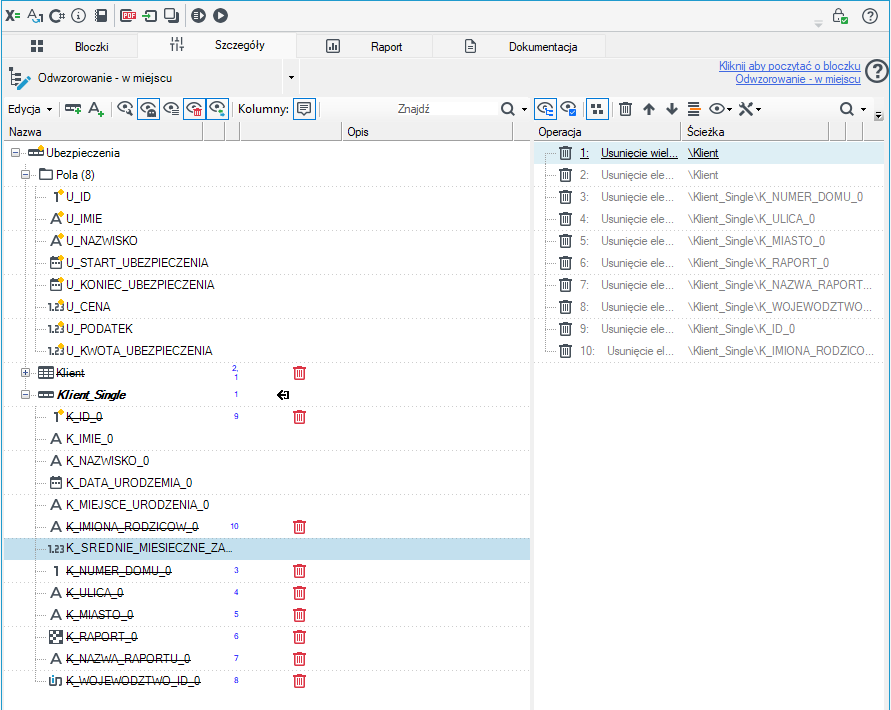Toggle the grouped view button in operations toolbar
The image size is (891, 710).
click(x=597, y=109)
